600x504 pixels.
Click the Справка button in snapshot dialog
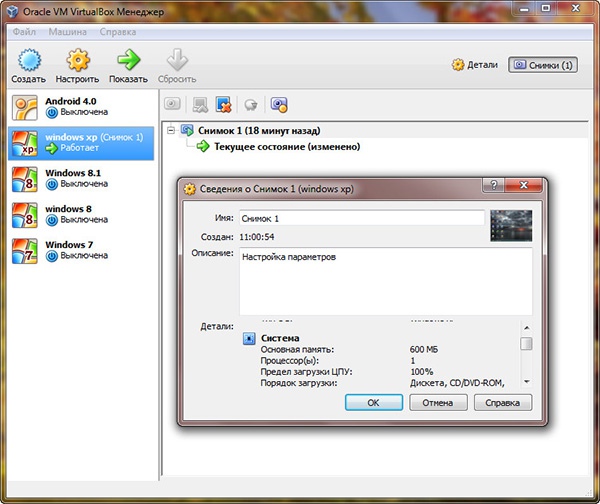[x=502, y=402]
